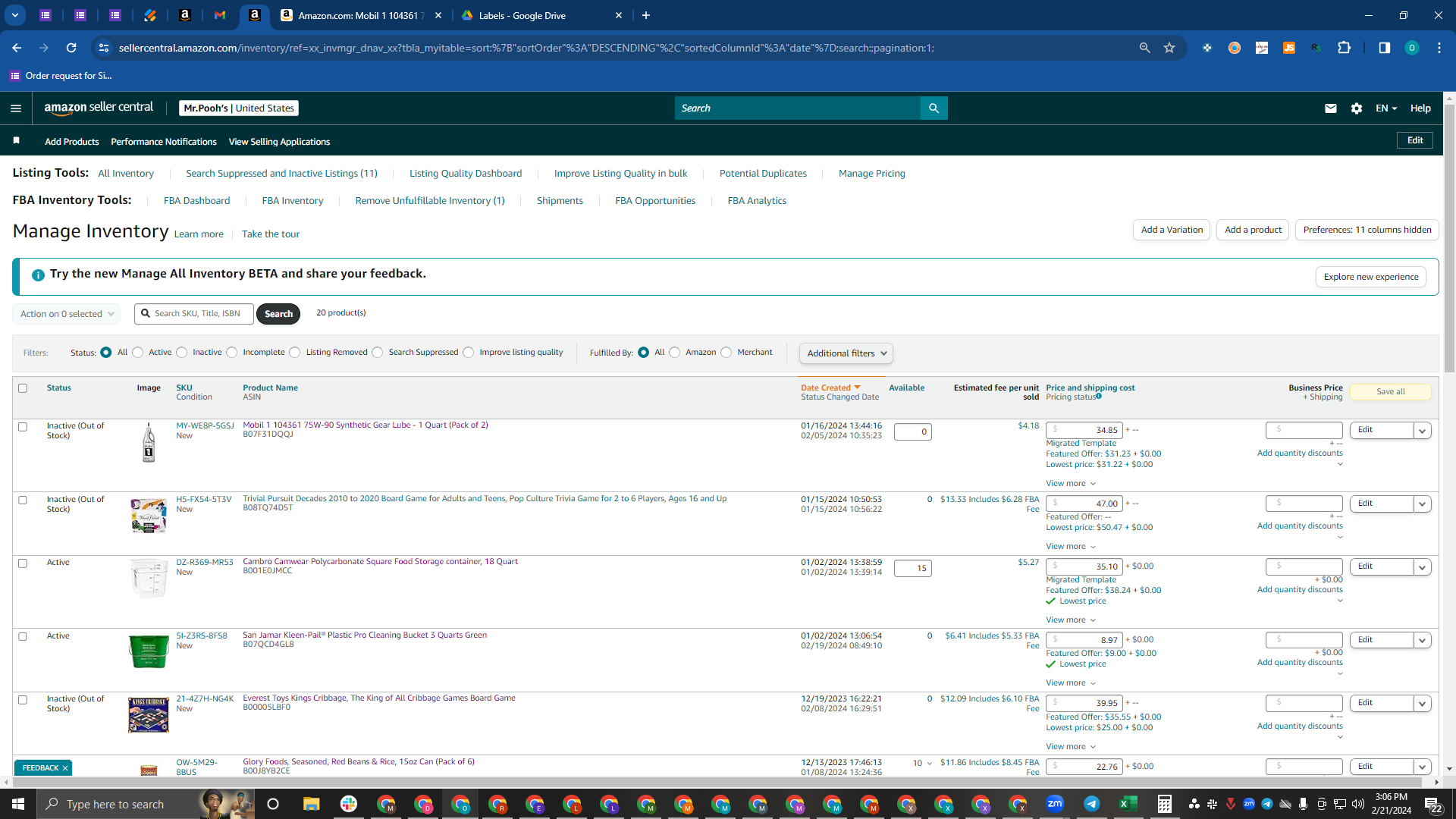Image resolution: width=1456 pixels, height=819 pixels.
Task: Click the Save all button
Action: coord(1391,392)
